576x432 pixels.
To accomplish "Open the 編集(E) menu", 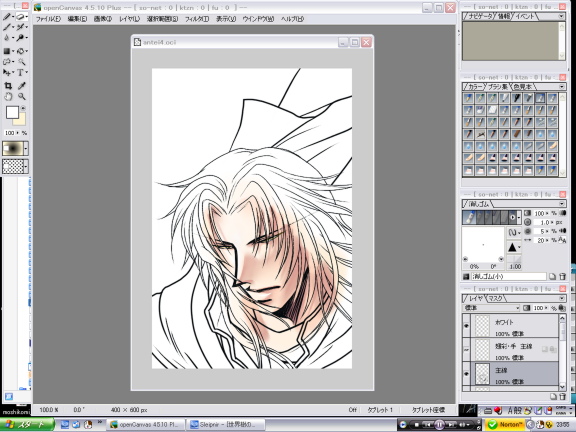I will (77, 19).
